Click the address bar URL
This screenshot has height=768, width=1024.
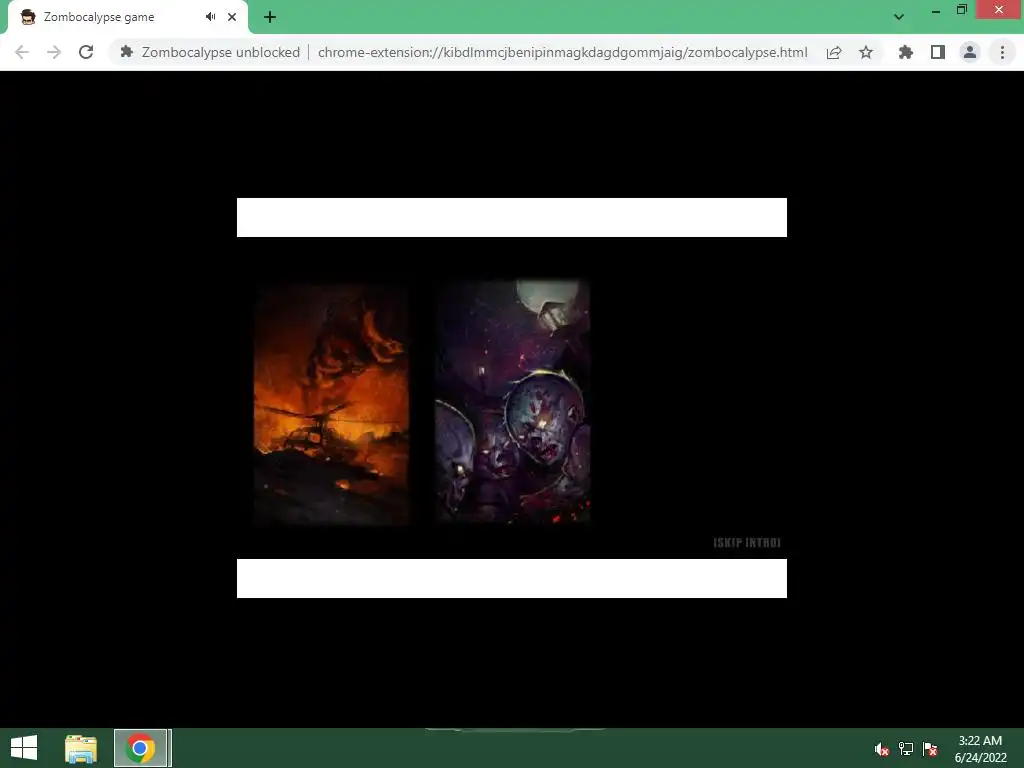562,52
